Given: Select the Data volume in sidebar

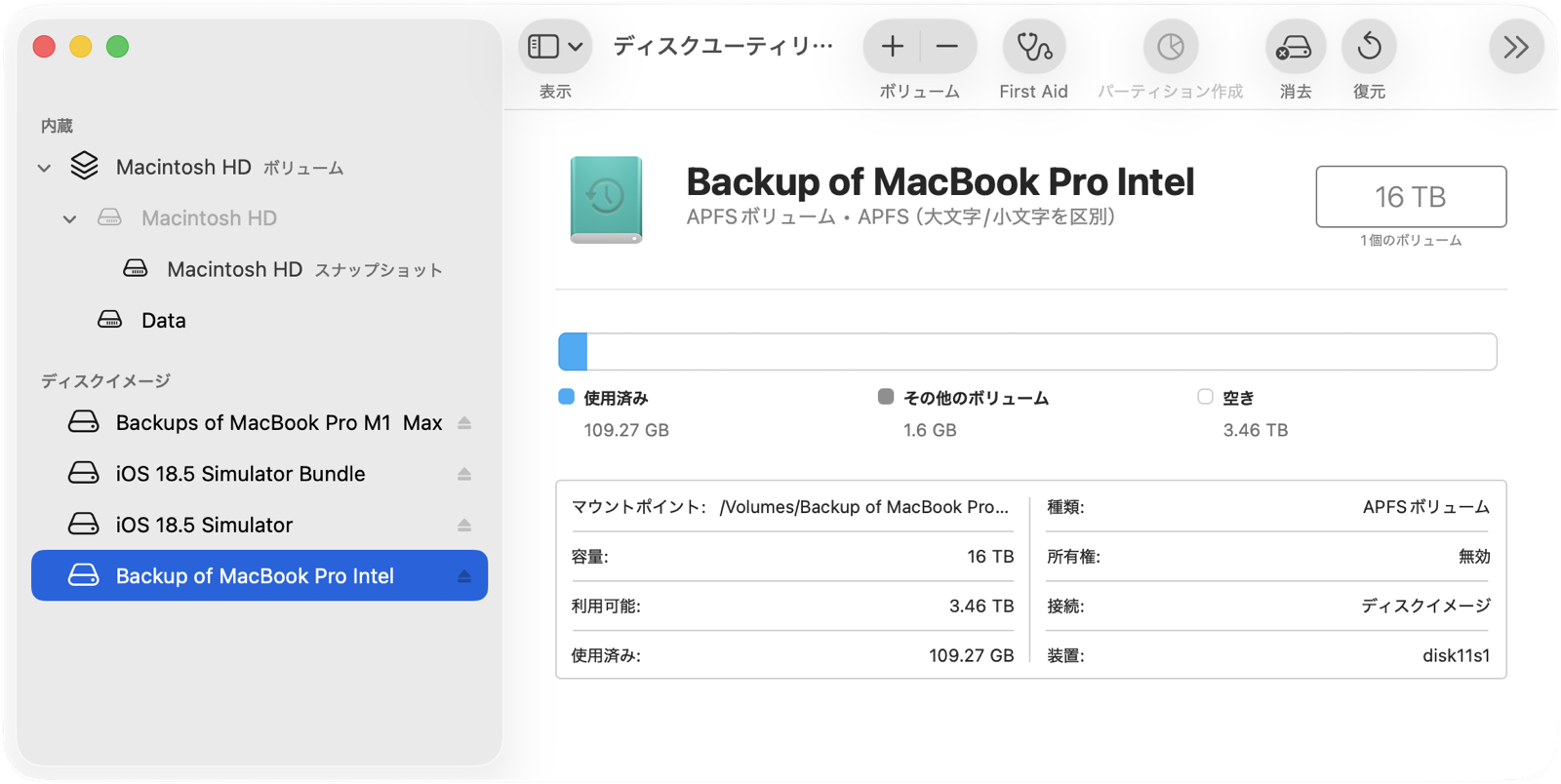Looking at the screenshot, I should pos(163,321).
